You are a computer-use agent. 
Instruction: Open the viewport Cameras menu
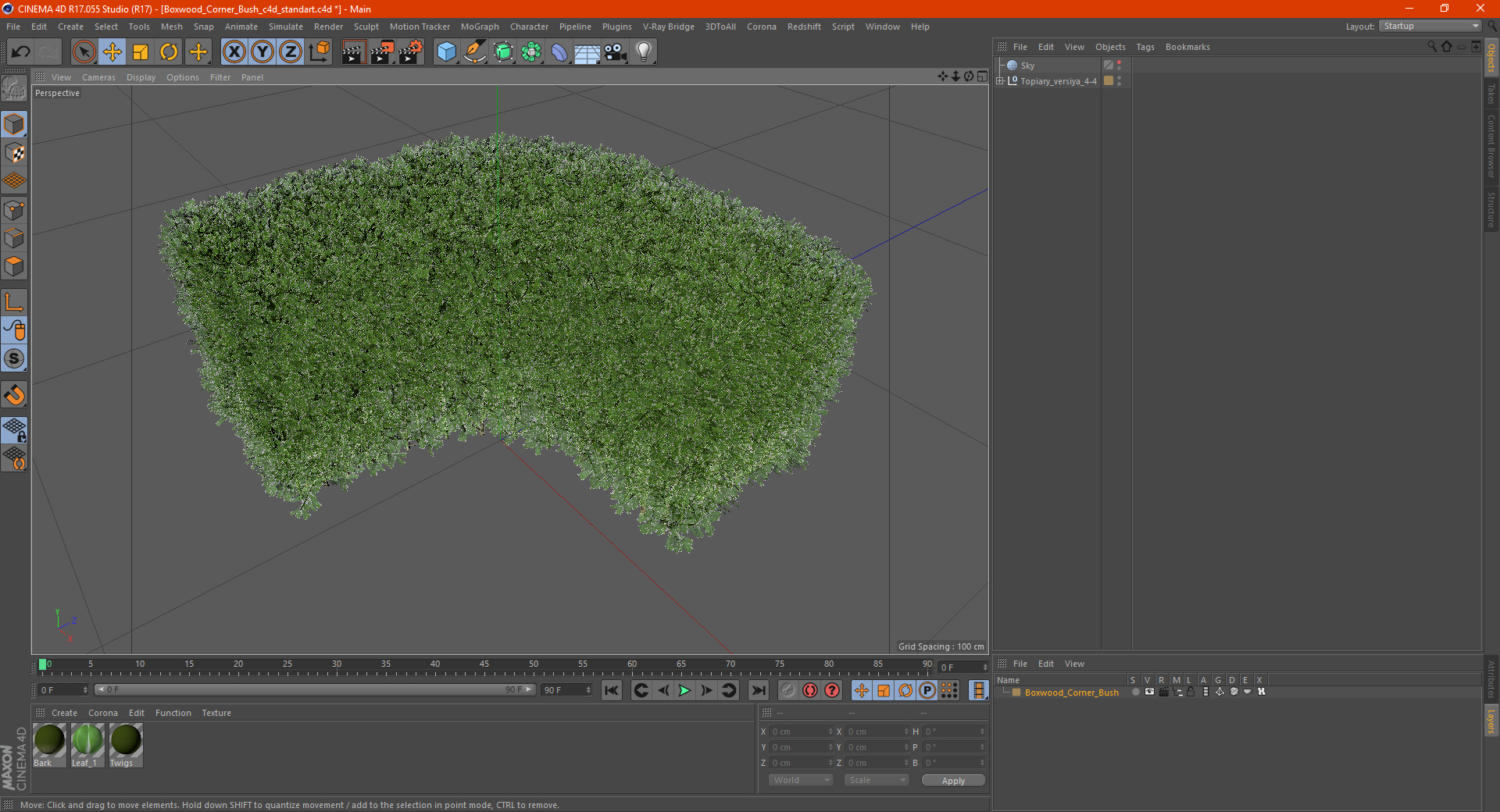coord(98,77)
